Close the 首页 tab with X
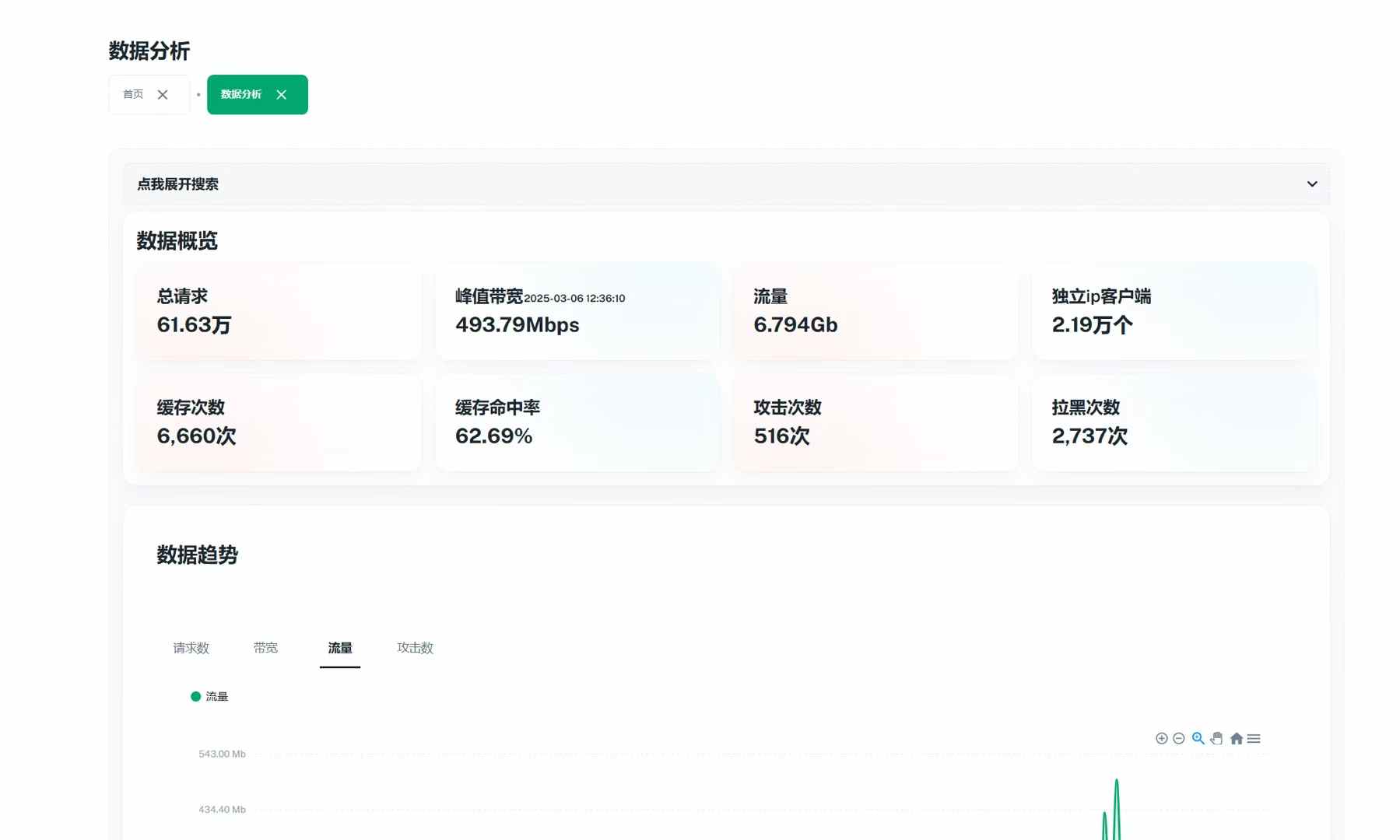Screen dimensions: 1400x840 point(163,95)
